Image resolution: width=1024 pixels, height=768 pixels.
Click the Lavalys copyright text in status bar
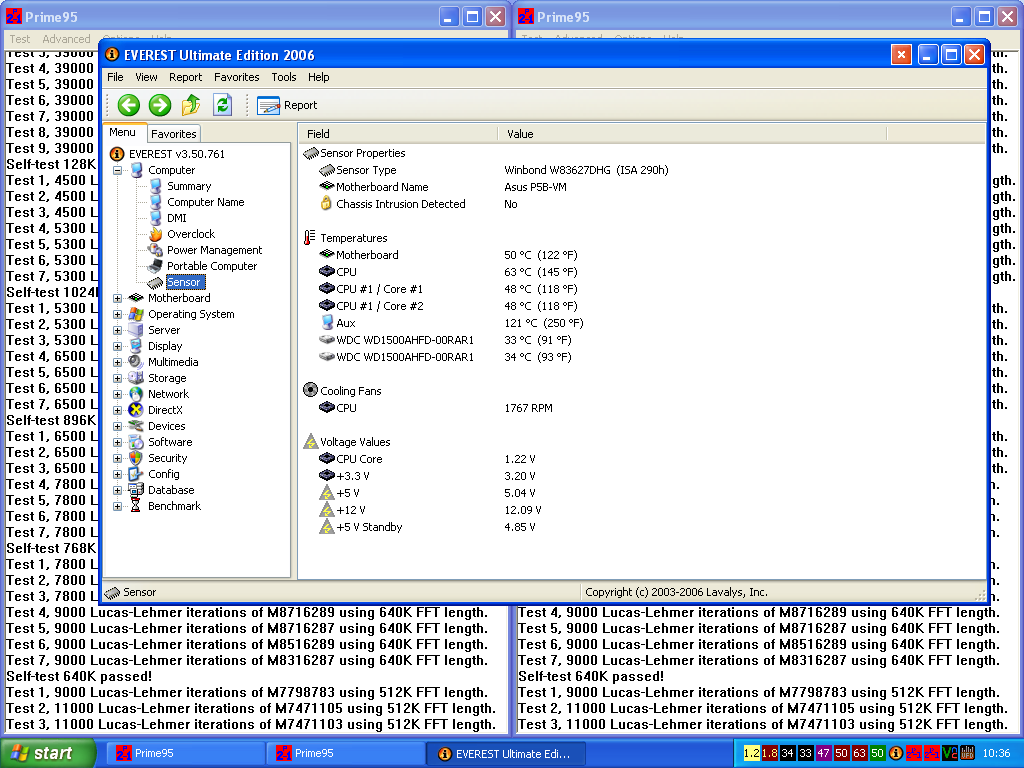click(x=676, y=592)
